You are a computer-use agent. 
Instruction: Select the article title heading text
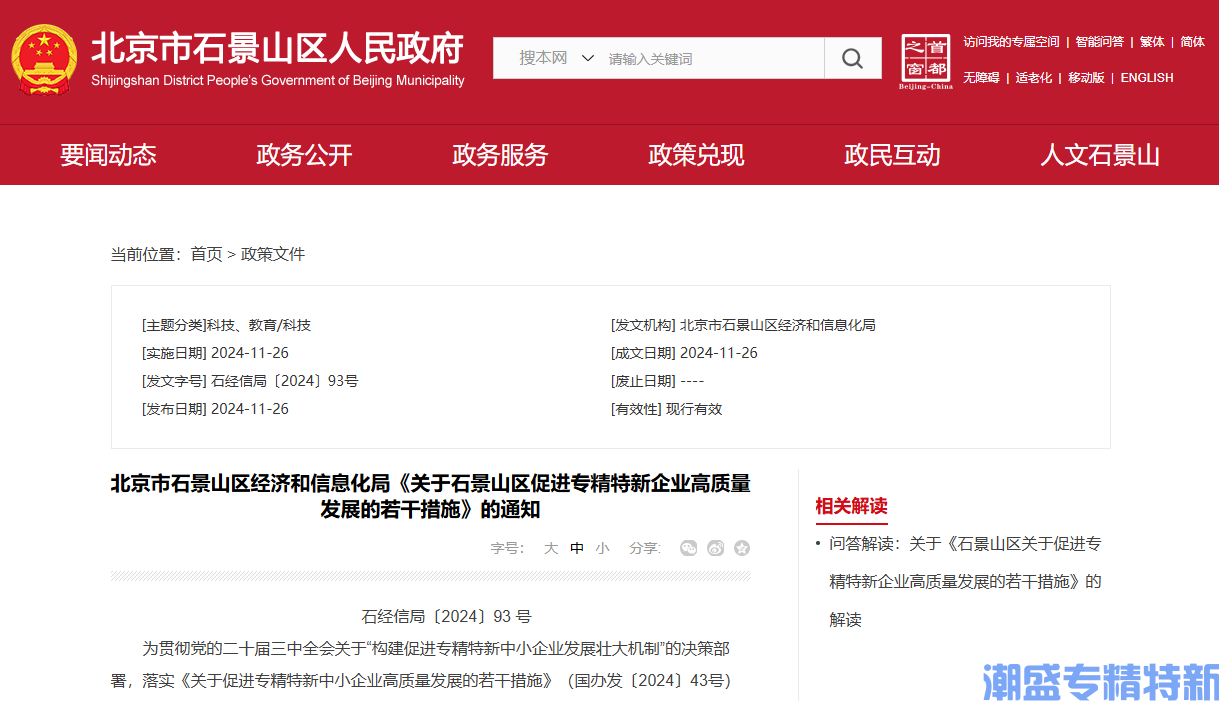click(431, 496)
